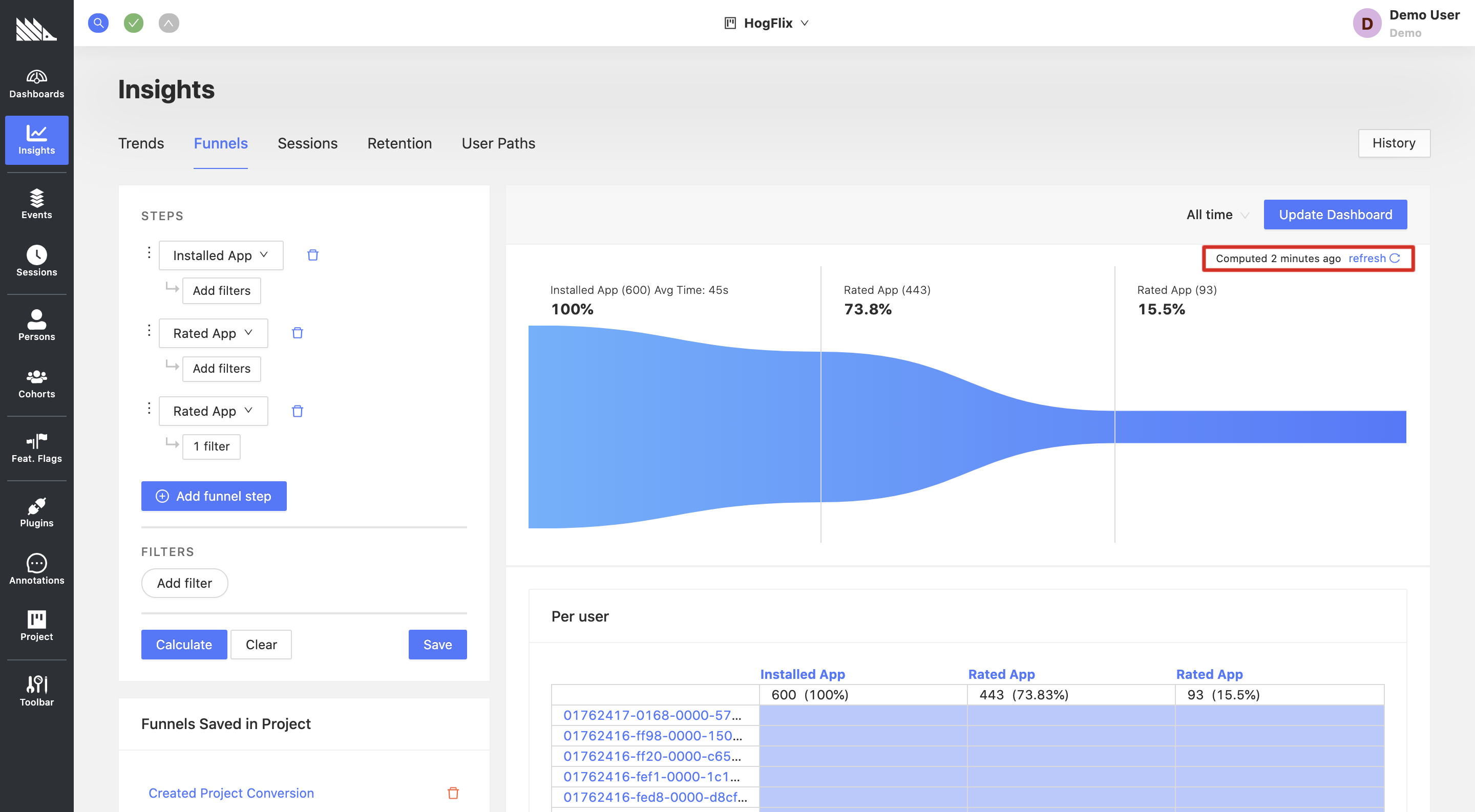
Task: Add filters under Installed App step
Action: [x=222, y=291]
